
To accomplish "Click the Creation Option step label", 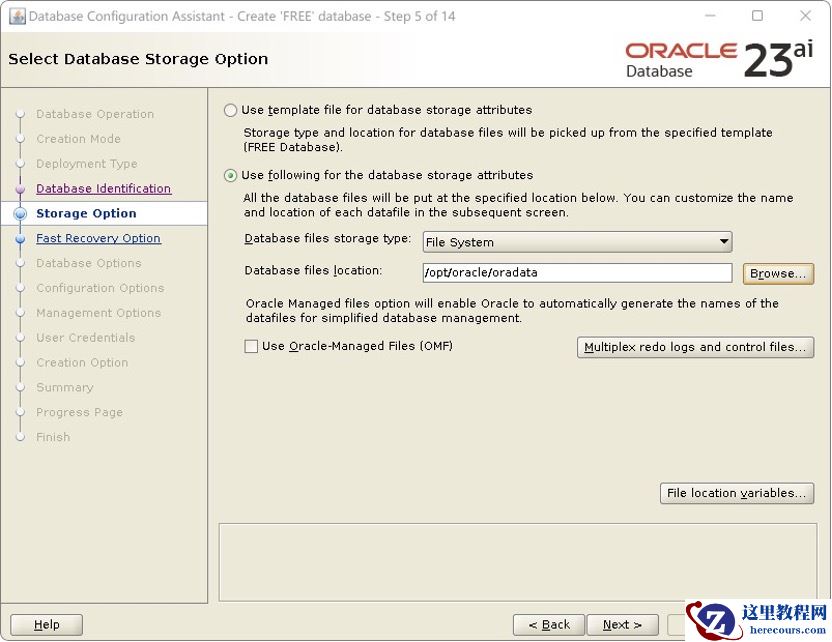I will click(82, 362).
